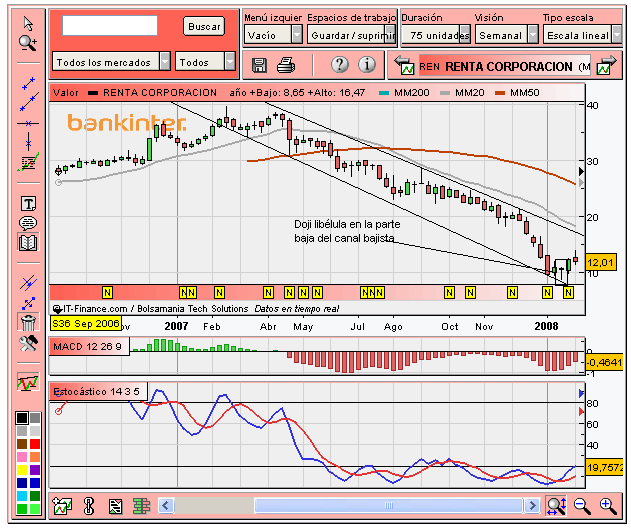Pick the pink color swatch
The width and height of the screenshot is (631, 528).
click(x=22, y=457)
